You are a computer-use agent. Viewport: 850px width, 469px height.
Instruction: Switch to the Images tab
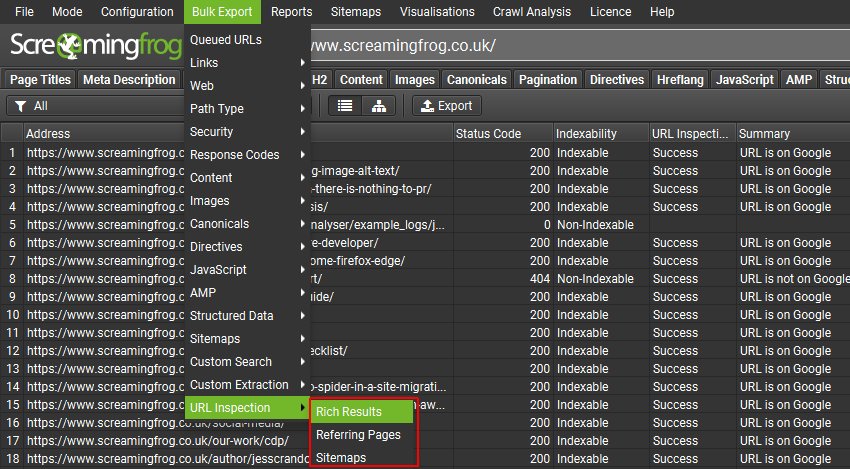click(x=415, y=80)
